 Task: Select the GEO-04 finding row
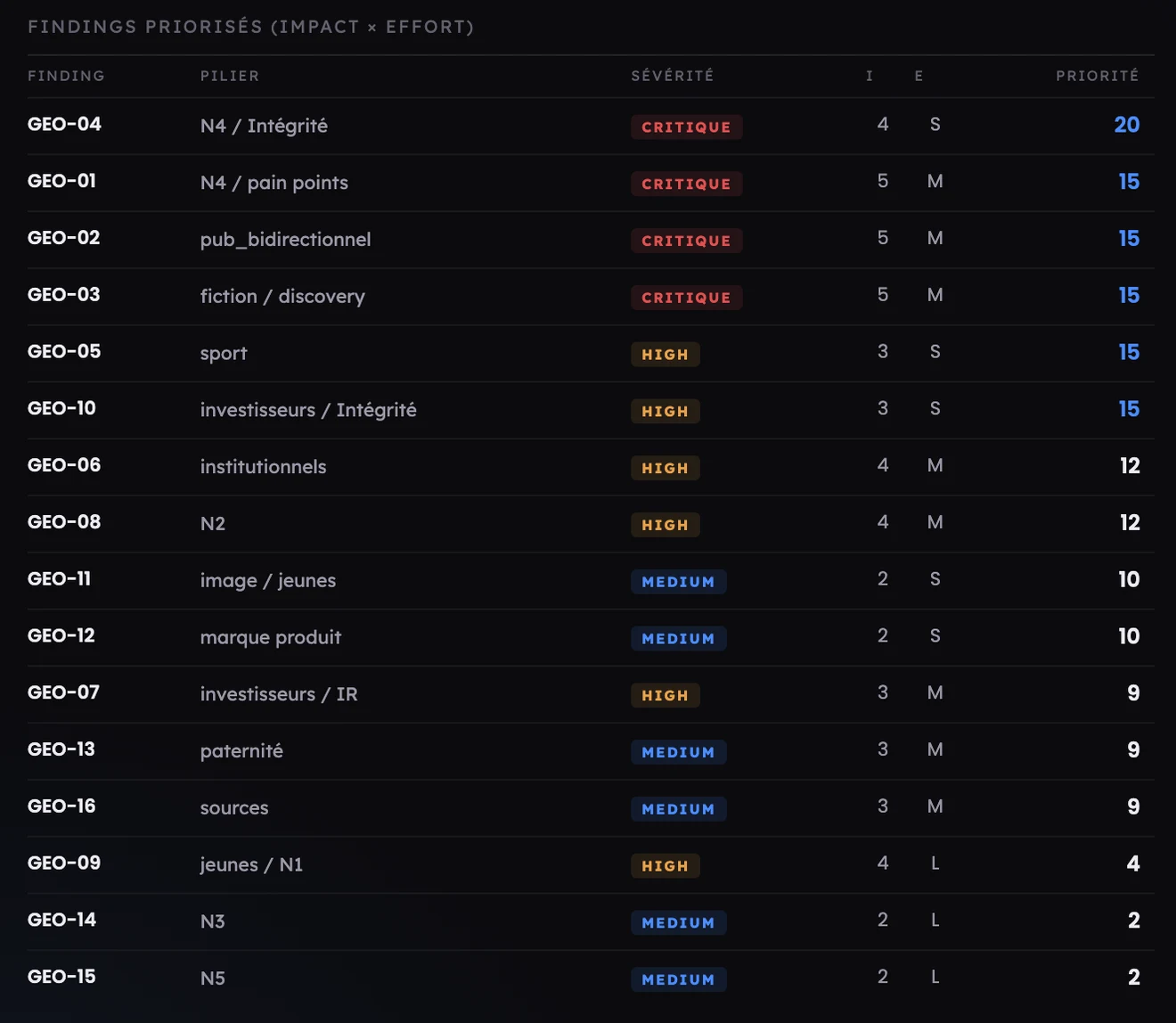tap(591, 126)
